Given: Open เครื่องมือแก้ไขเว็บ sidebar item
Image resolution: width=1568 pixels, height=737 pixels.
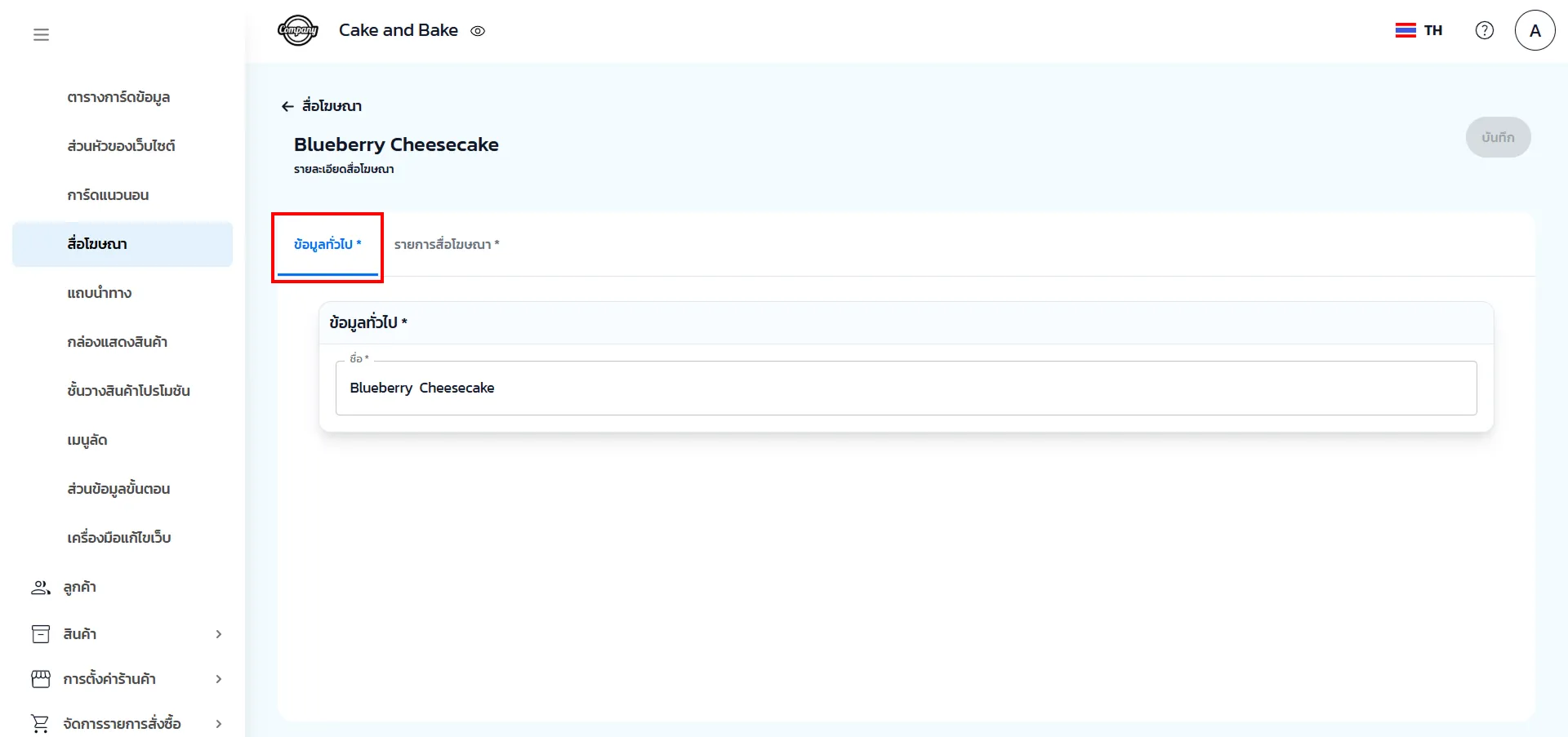Looking at the screenshot, I should tap(119, 538).
